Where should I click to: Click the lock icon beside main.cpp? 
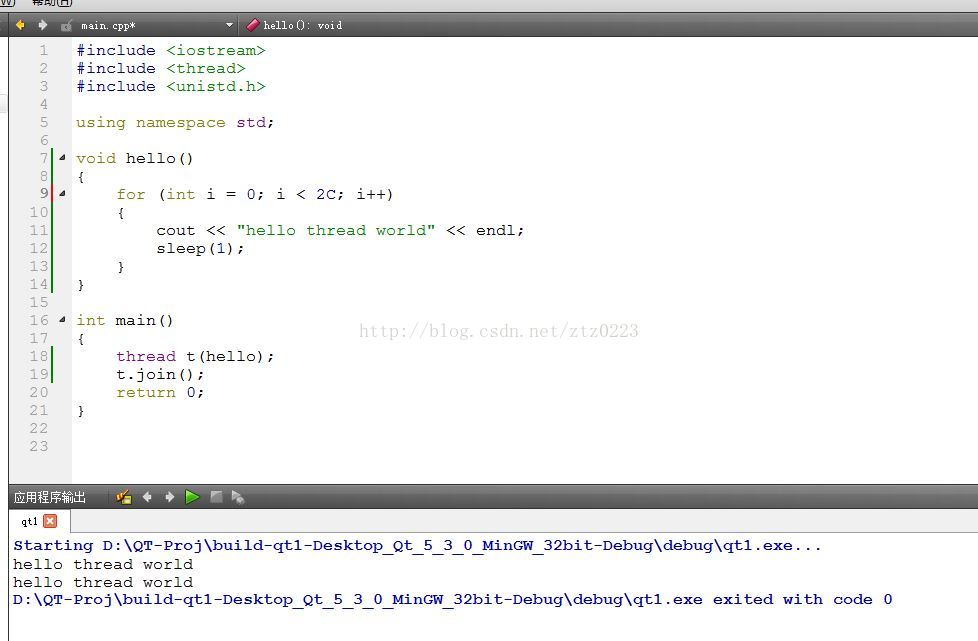coord(66,26)
